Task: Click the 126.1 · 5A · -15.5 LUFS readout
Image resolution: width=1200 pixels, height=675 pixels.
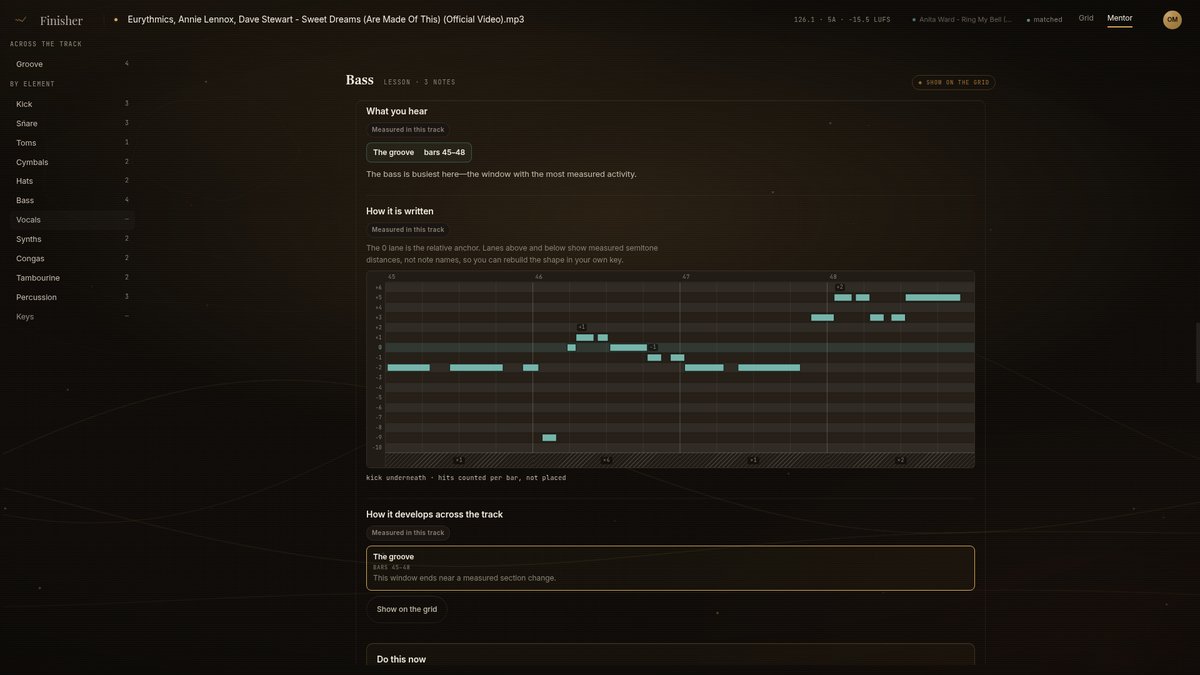Action: point(842,19)
